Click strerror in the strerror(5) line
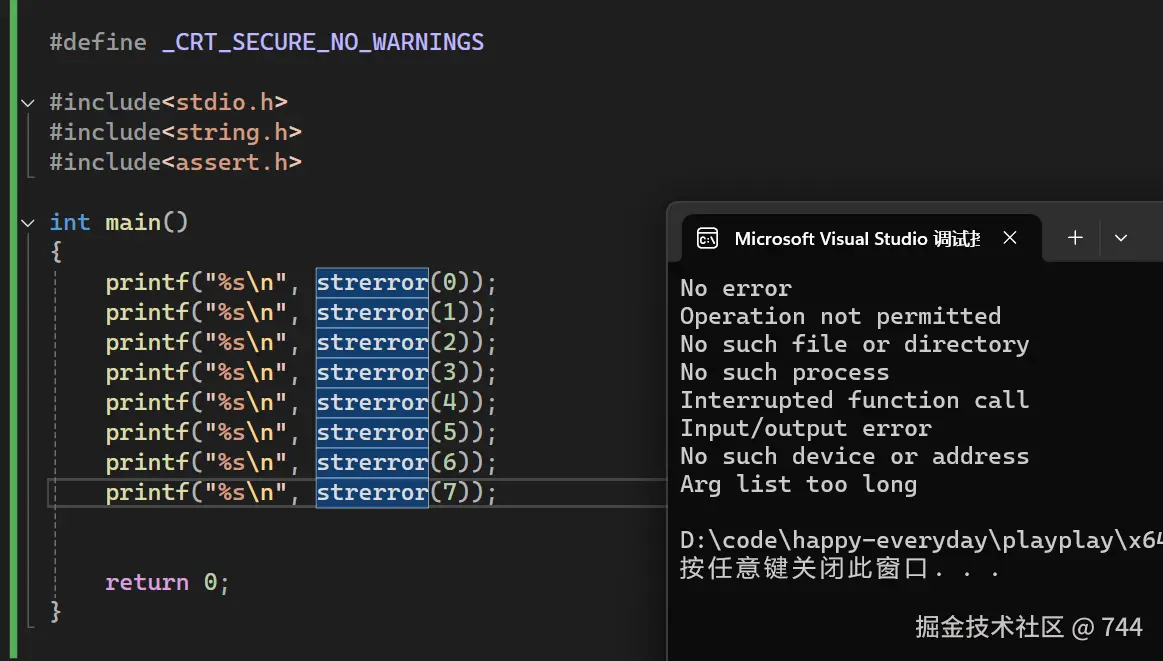1163x661 pixels. (372, 433)
